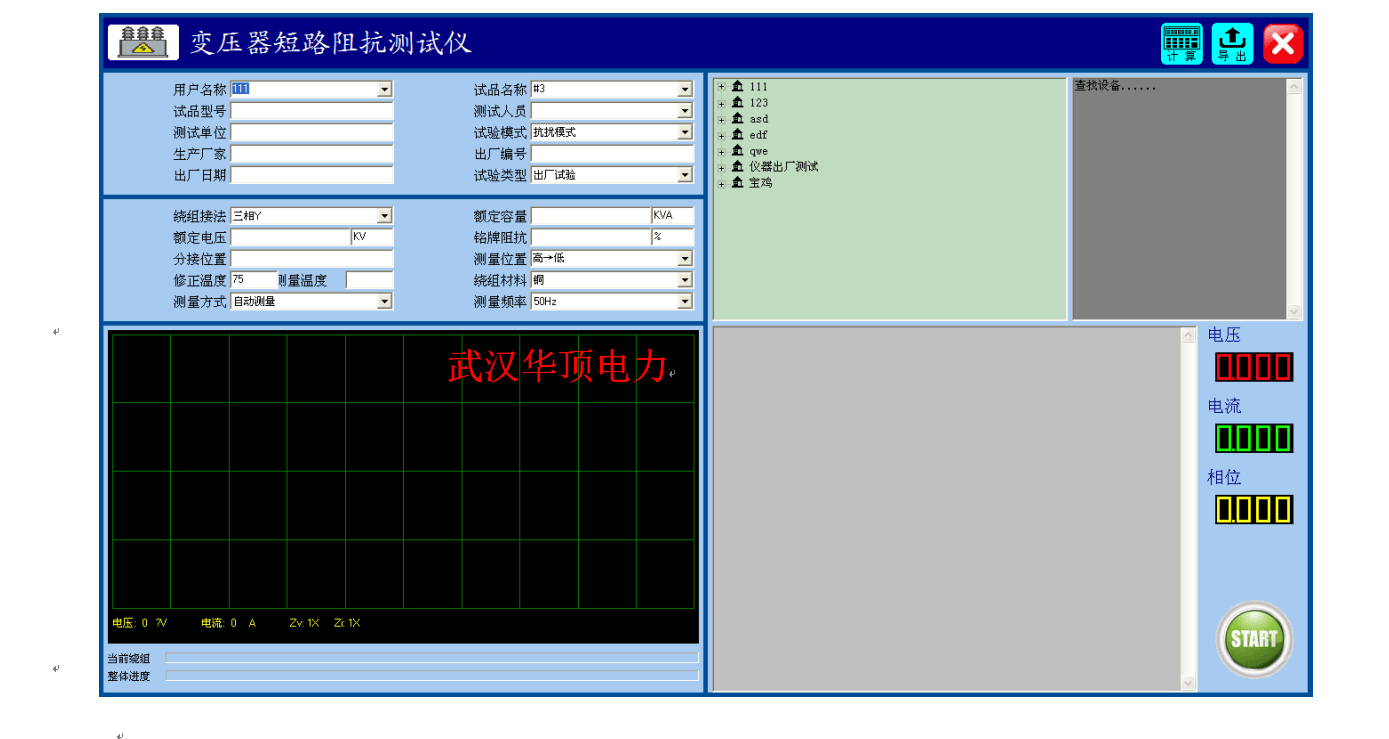This screenshot has height=739, width=1389.
Task: Click the 额定容量 input field
Action: (591, 216)
